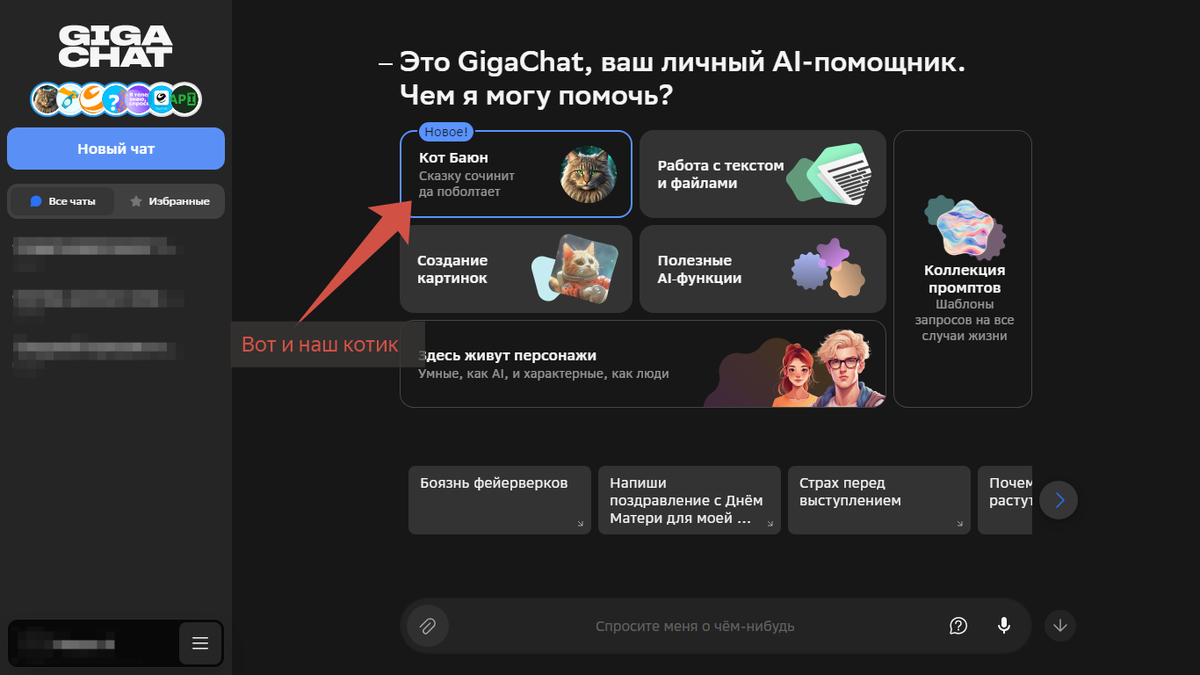Open the hamburger menu at bottom left
This screenshot has width=1200, height=675.
pos(200,643)
